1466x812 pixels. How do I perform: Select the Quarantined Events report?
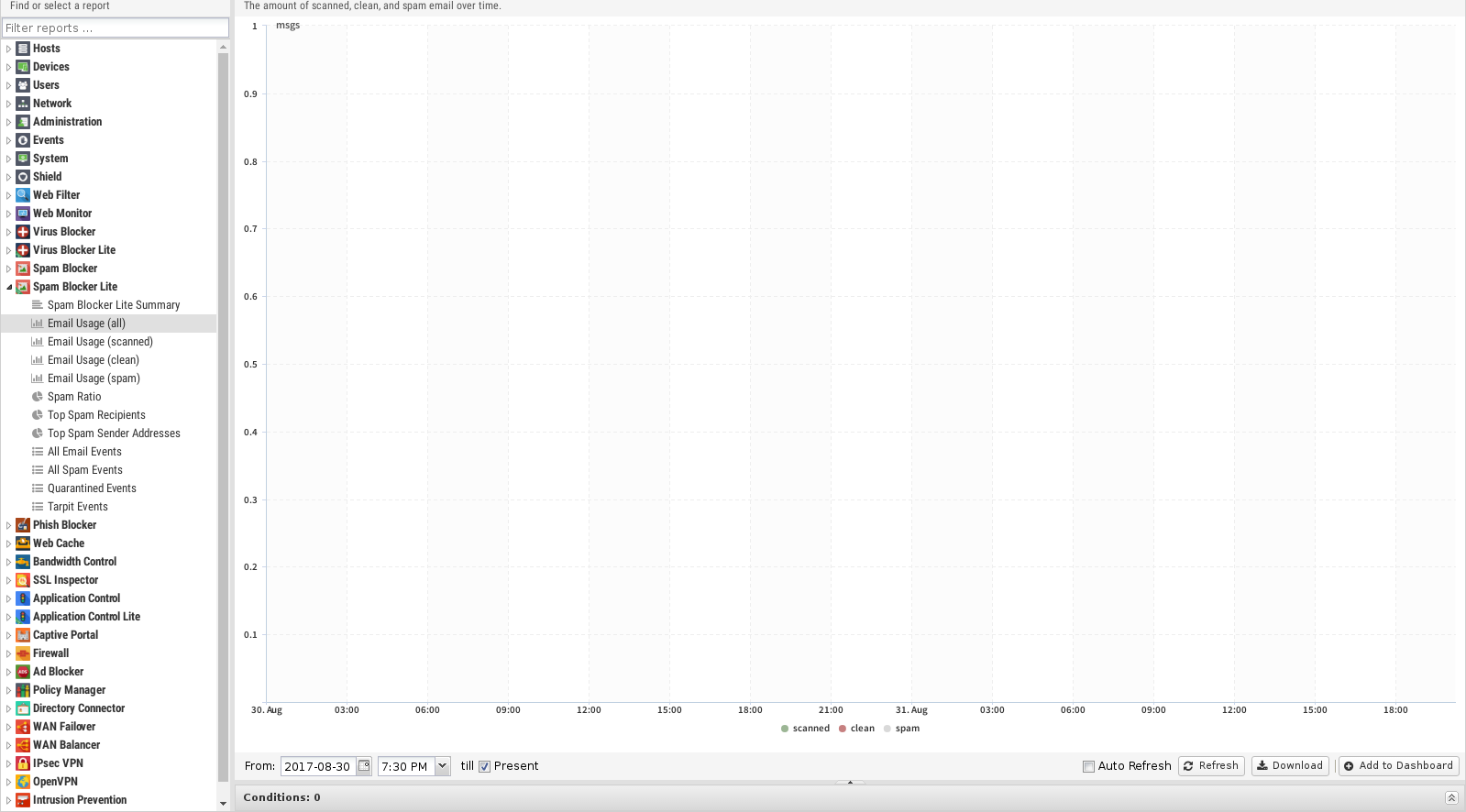[x=92, y=488]
